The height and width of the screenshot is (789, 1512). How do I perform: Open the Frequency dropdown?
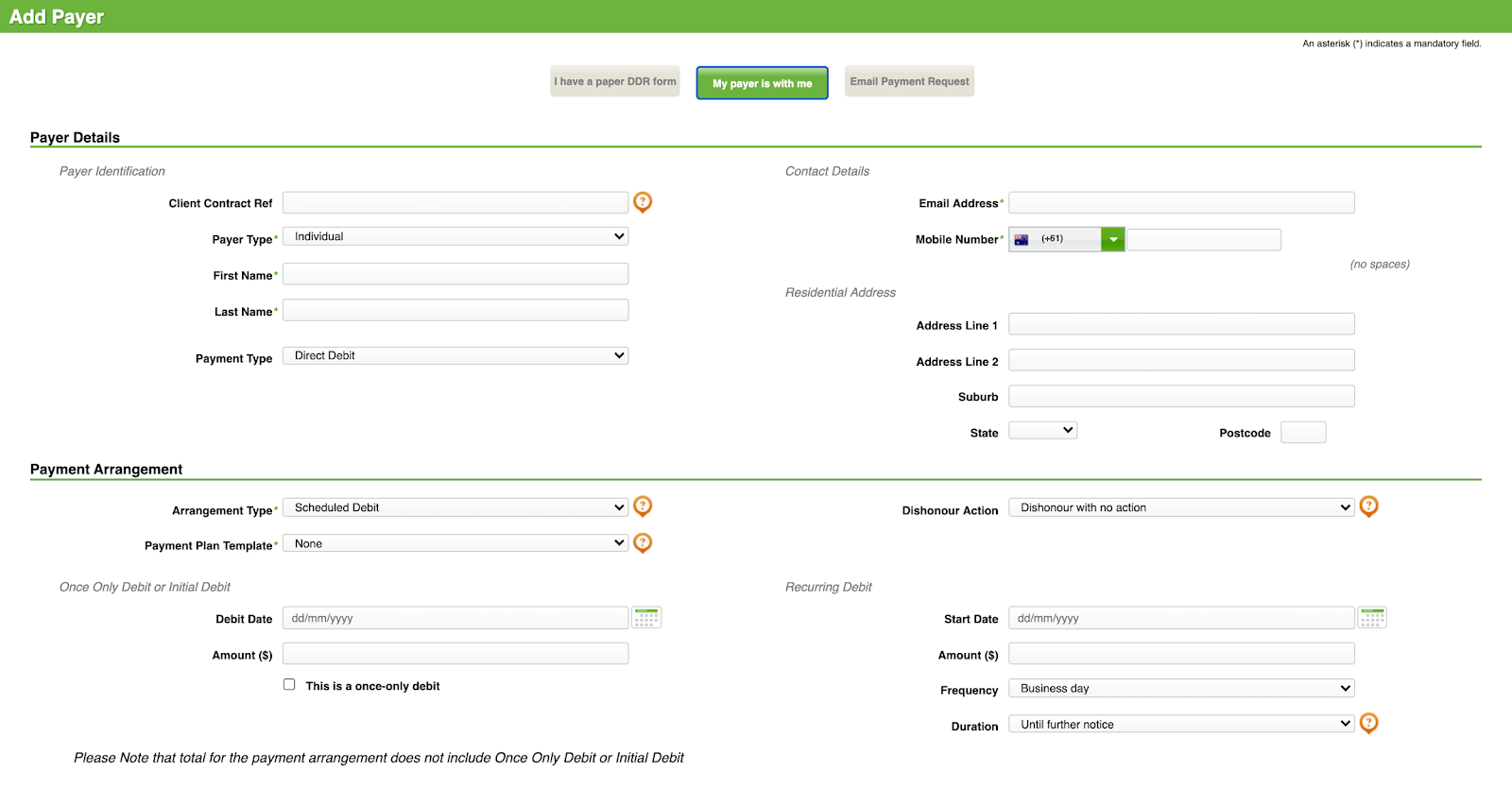pyautogui.click(x=1181, y=688)
